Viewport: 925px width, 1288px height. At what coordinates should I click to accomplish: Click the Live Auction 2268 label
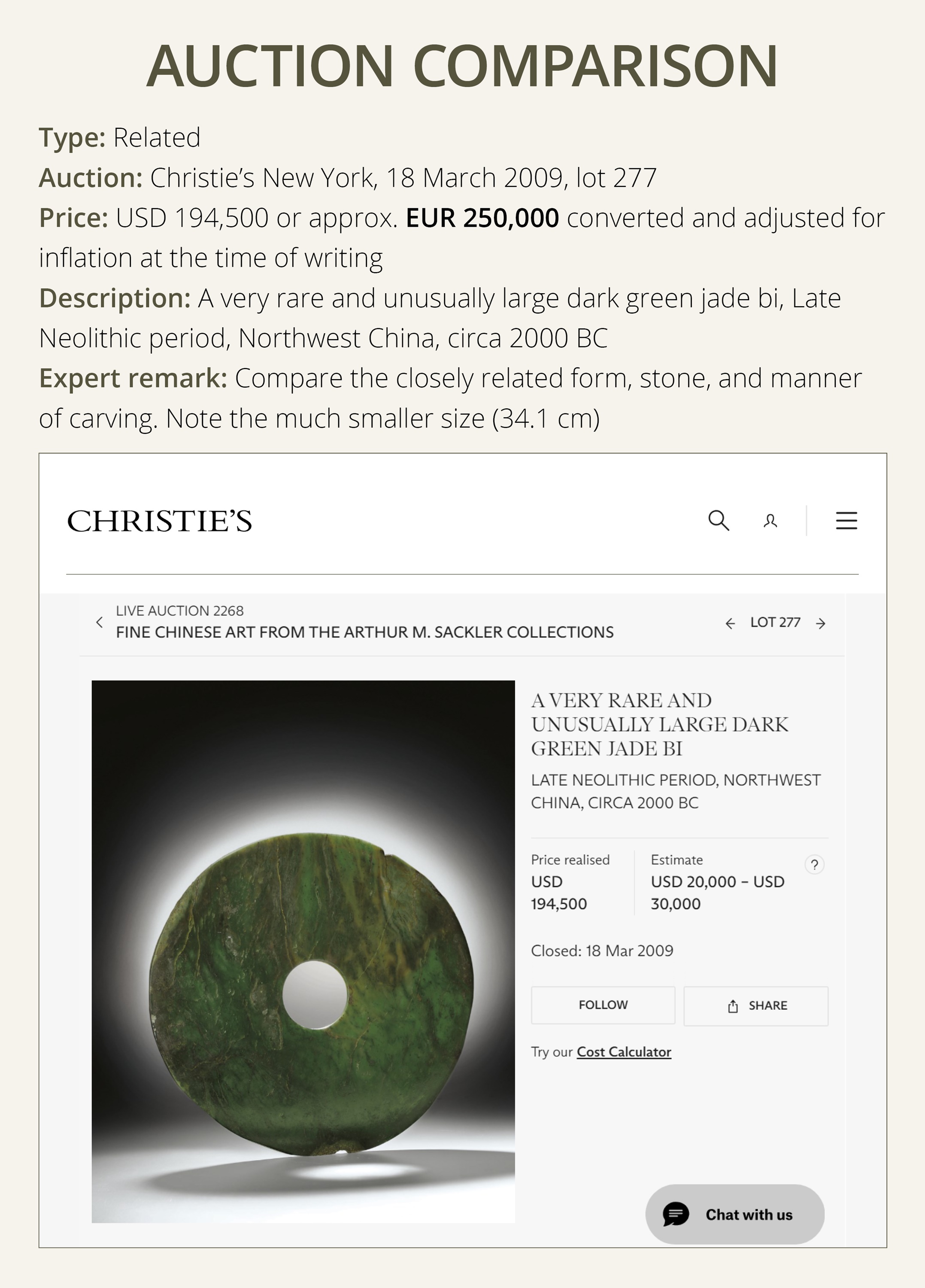pos(179,611)
